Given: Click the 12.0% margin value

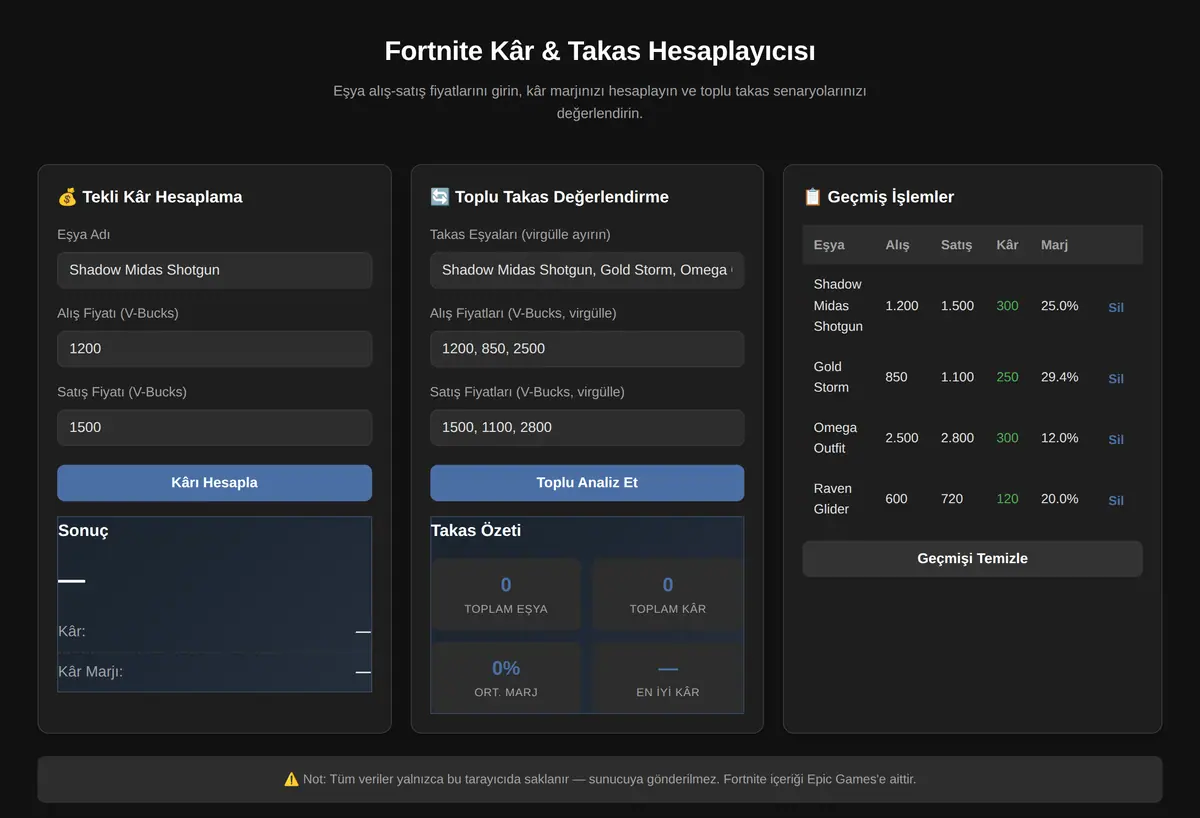Looking at the screenshot, I should 1059,438.
